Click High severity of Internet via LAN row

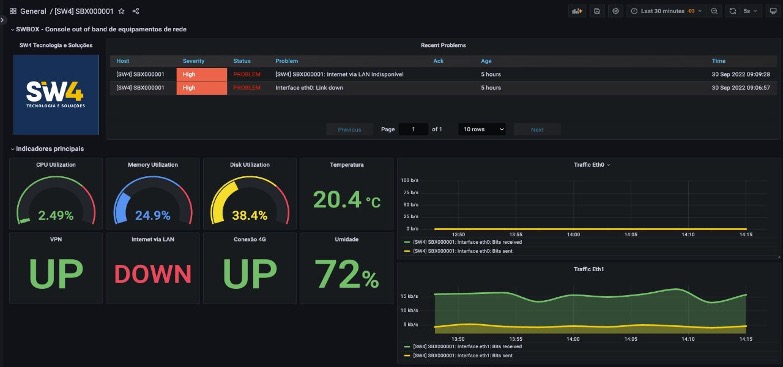coord(202,74)
